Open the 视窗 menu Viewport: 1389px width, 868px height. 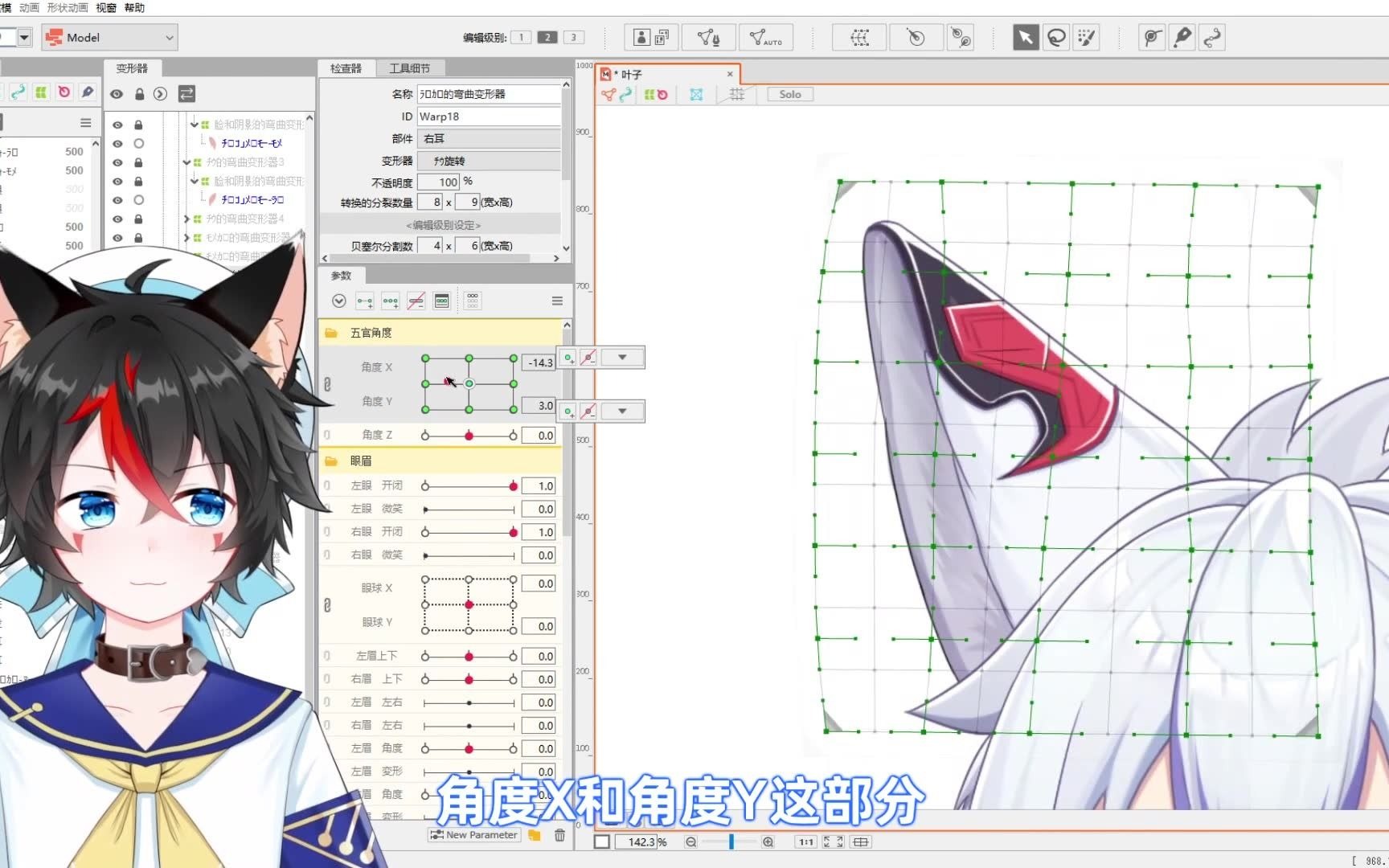(106, 7)
